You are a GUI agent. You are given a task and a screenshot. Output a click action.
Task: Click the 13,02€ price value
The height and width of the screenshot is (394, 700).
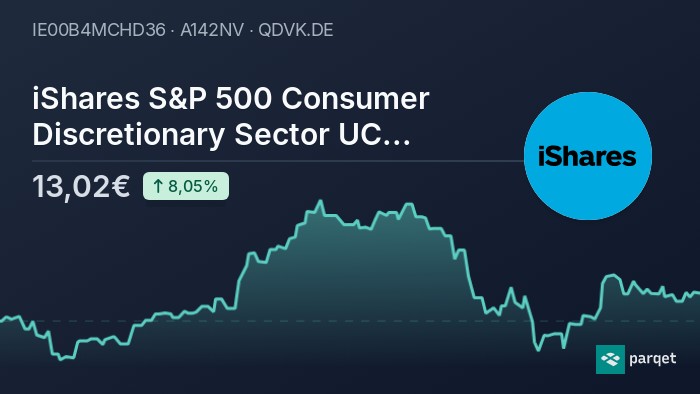point(81,186)
